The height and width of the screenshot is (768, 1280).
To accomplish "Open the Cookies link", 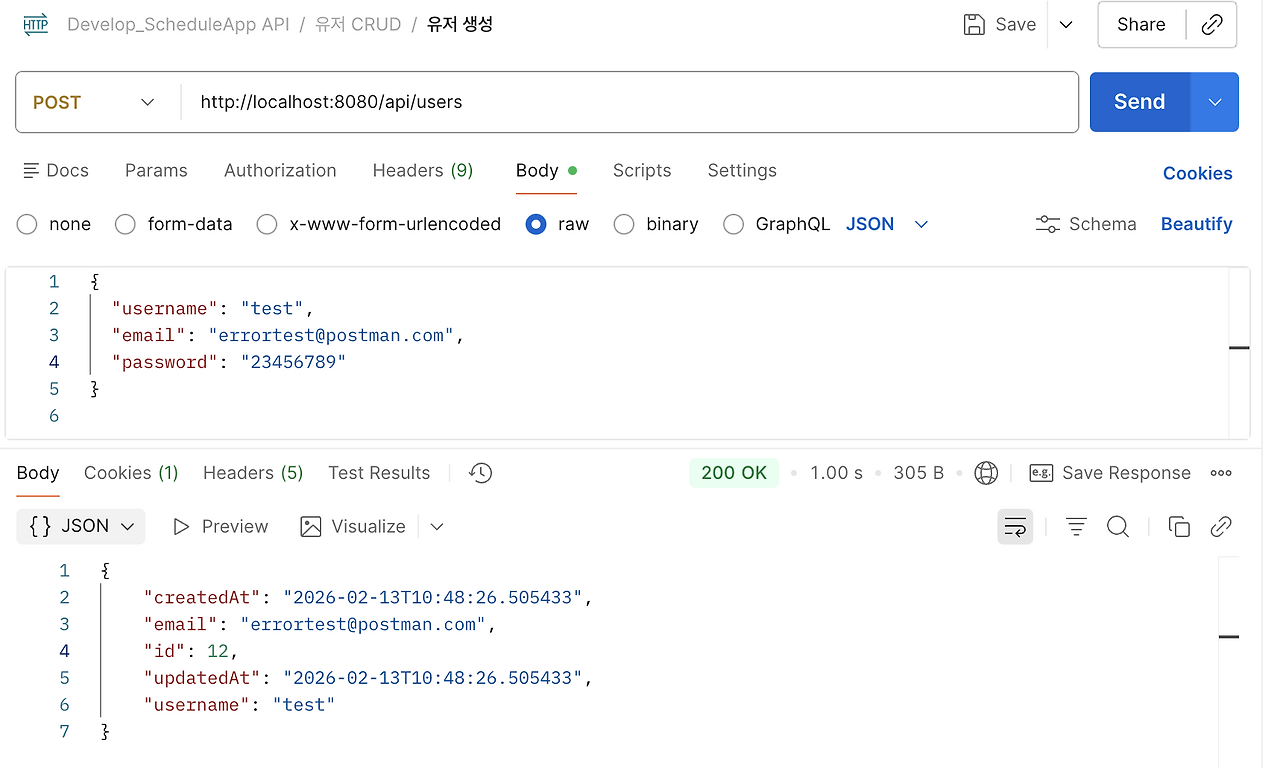I will [x=1197, y=173].
